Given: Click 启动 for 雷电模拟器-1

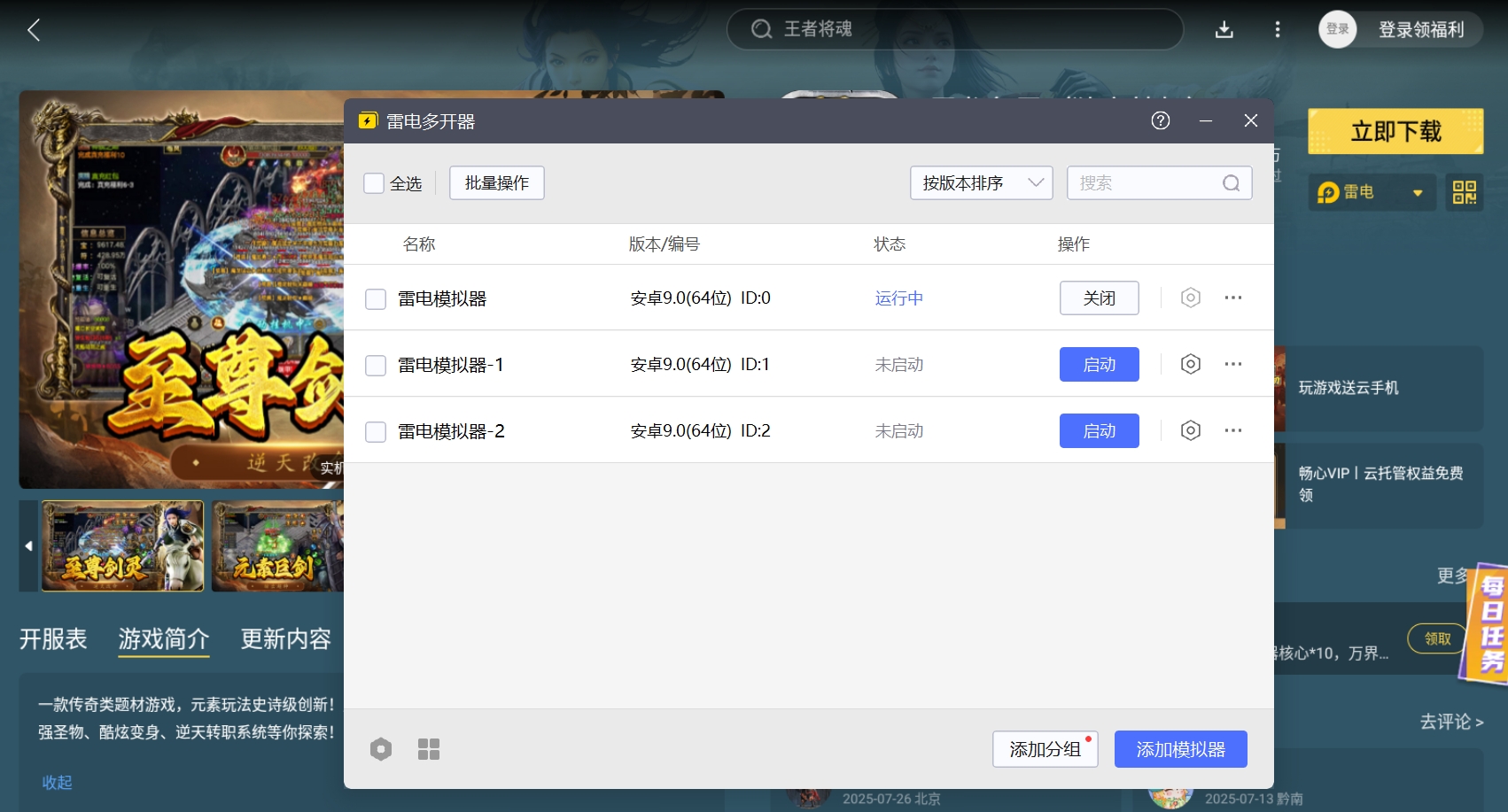Looking at the screenshot, I should [1100, 364].
